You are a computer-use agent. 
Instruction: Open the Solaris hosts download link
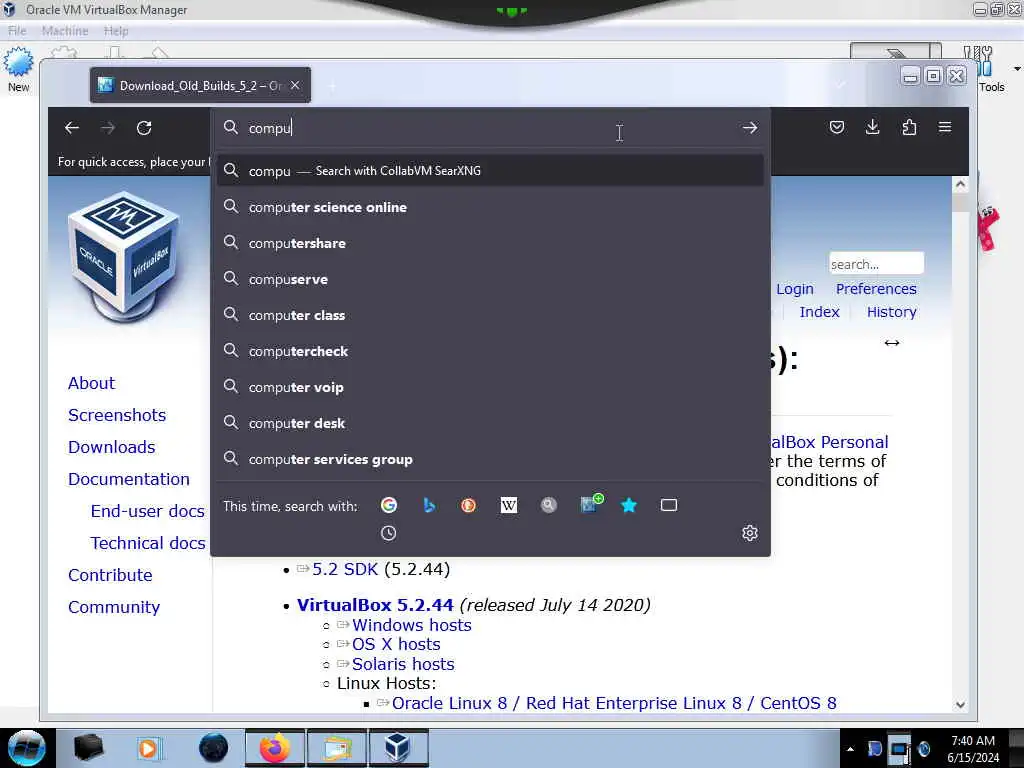[x=403, y=664]
